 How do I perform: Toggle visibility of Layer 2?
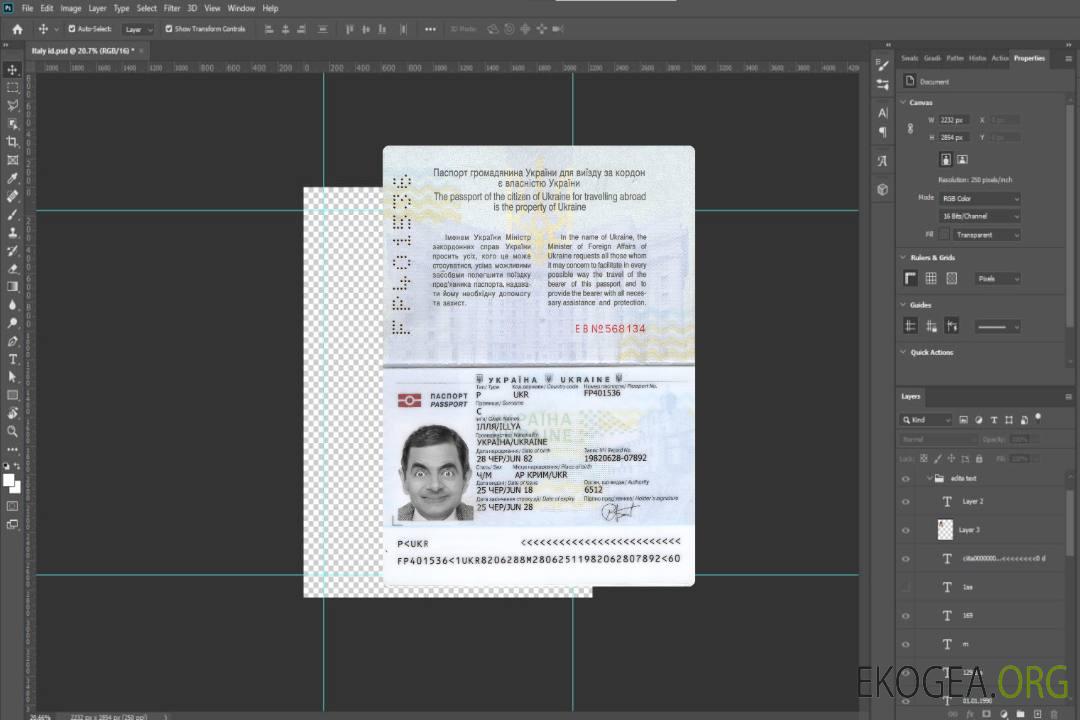(x=906, y=502)
